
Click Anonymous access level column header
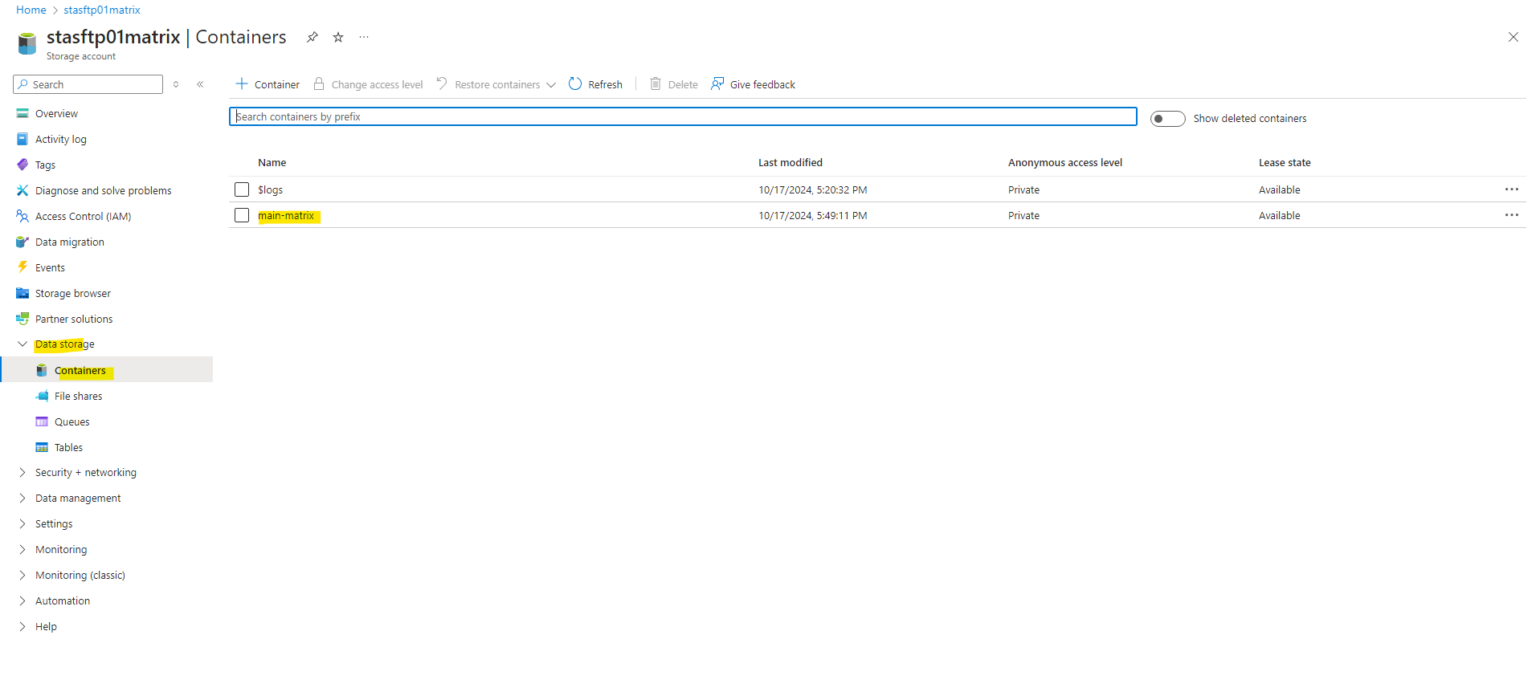[x=1065, y=162]
